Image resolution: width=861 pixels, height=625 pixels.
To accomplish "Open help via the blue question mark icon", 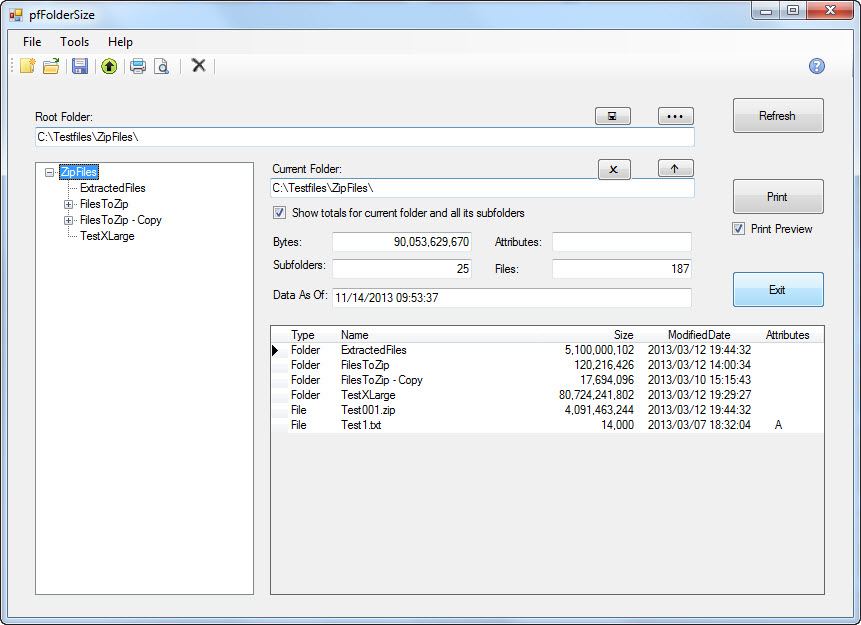I will [x=817, y=66].
